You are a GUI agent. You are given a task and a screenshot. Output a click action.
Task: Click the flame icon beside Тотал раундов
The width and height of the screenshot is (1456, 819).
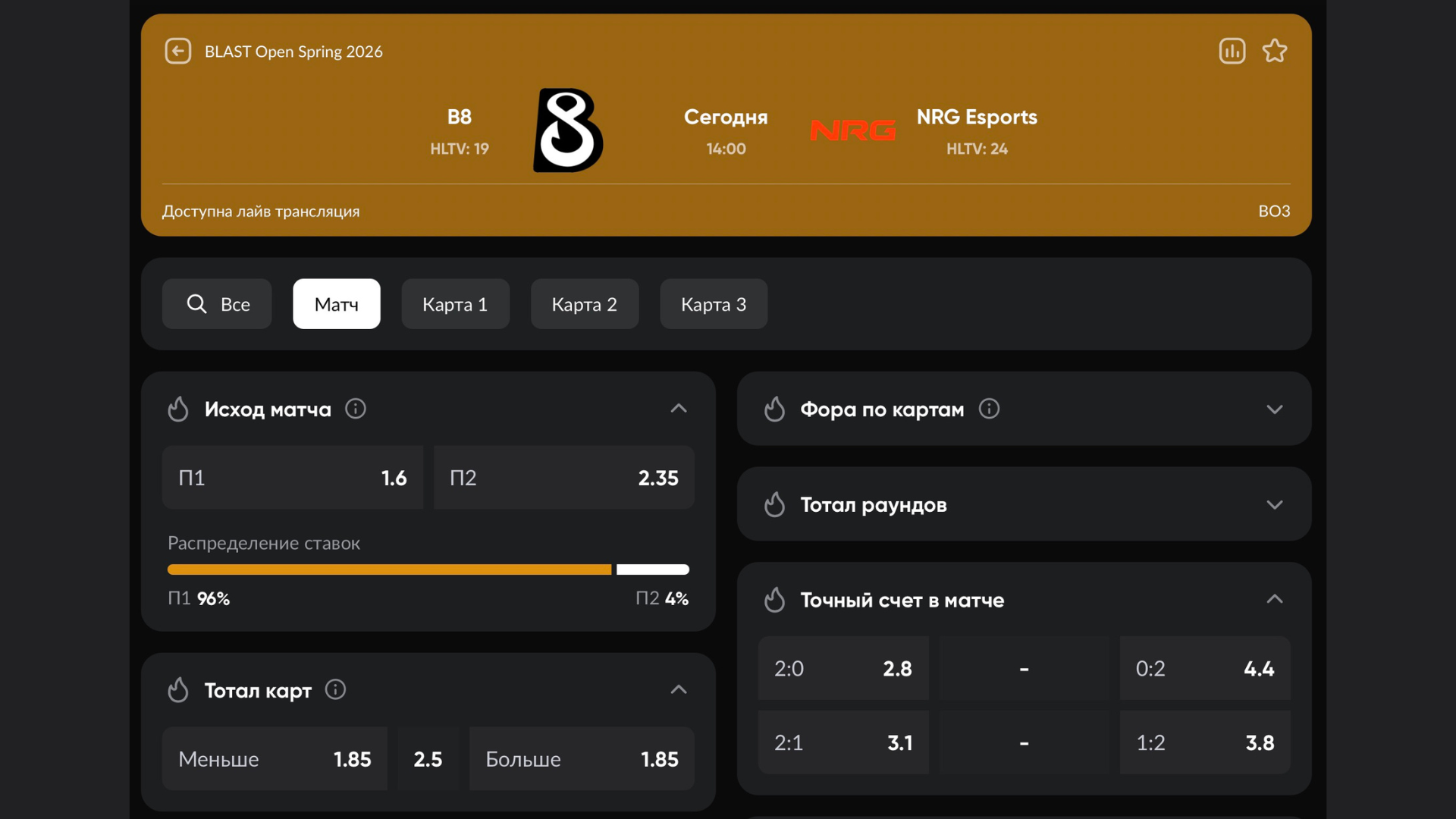coord(774,505)
